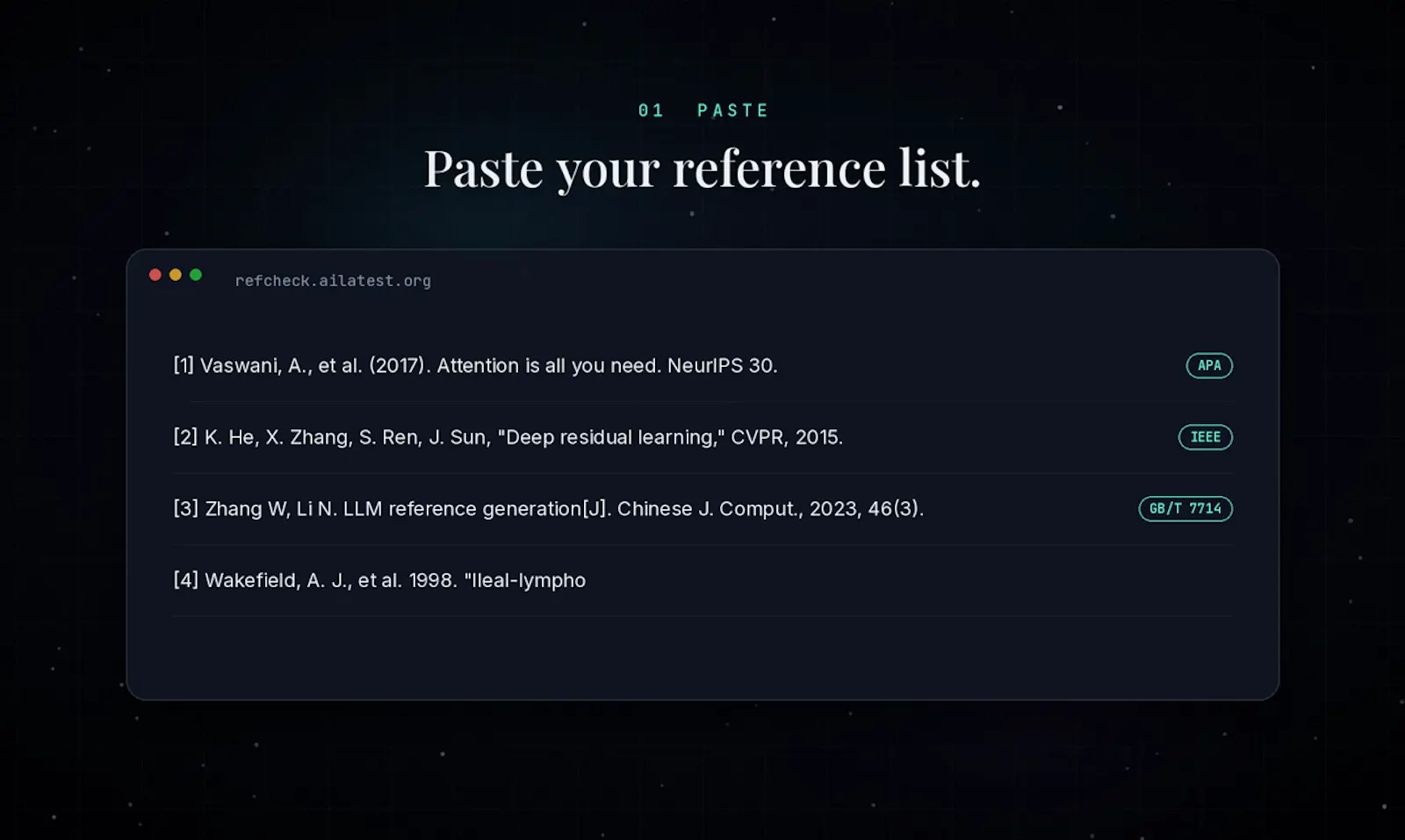Click the yellow minimize dot
This screenshot has height=840, width=1405.
(x=176, y=275)
